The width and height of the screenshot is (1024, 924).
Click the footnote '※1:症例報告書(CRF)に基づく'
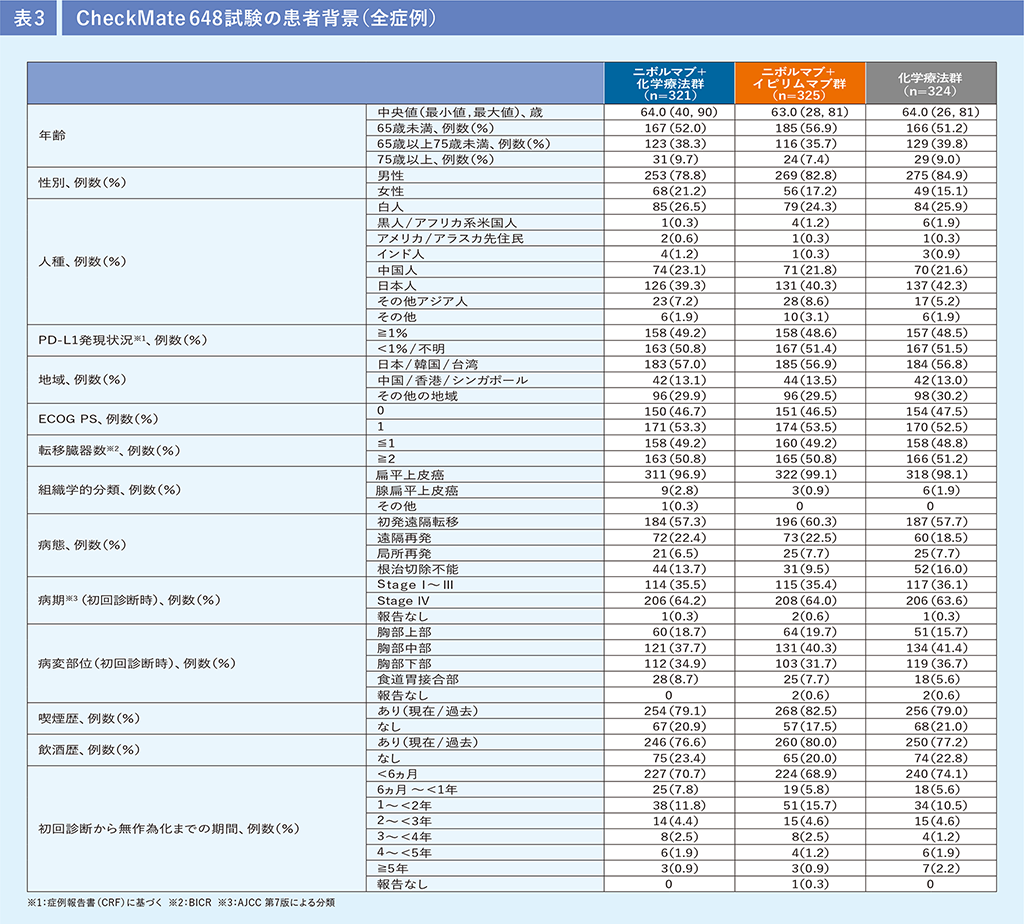95,902
